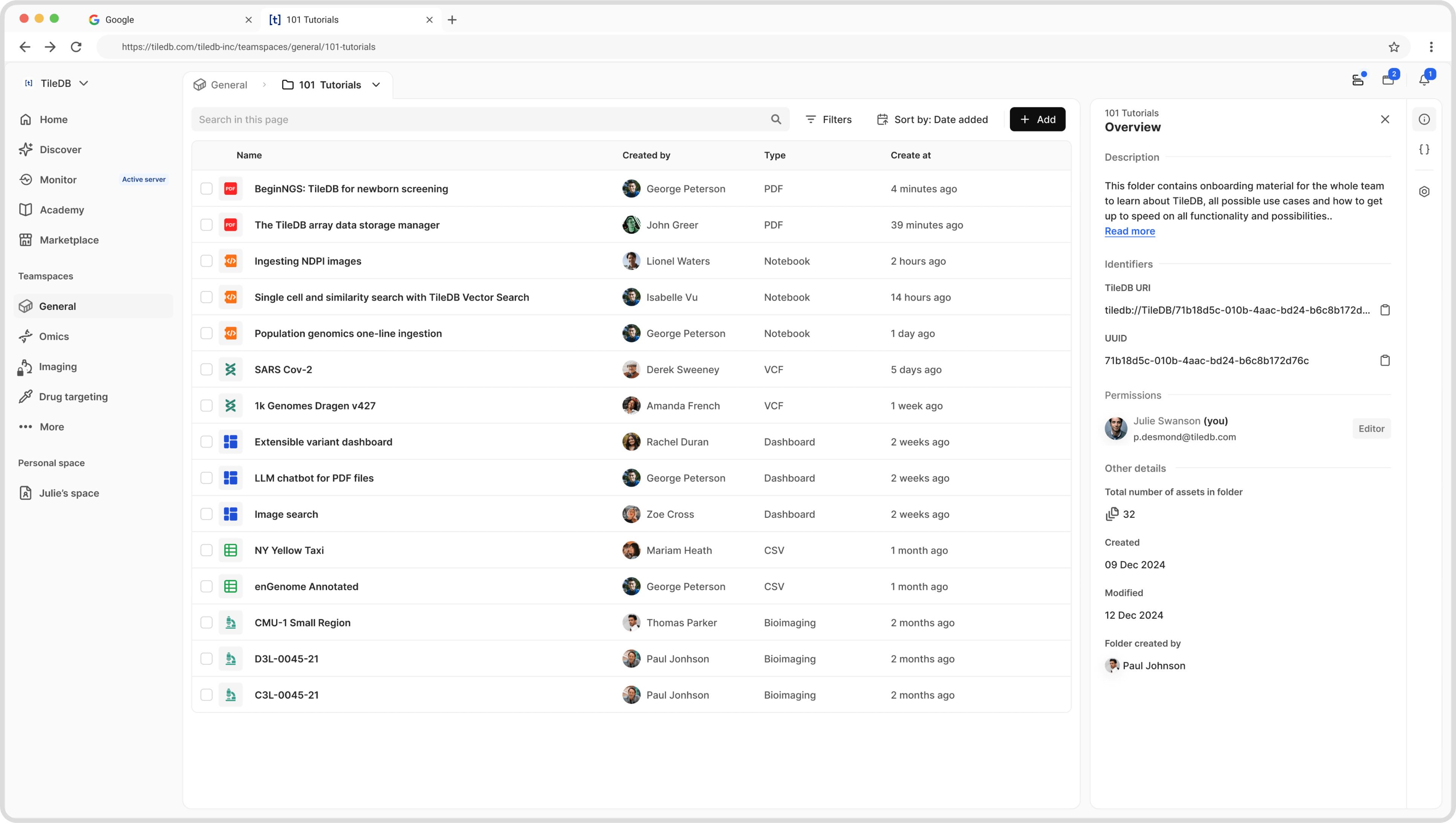Image resolution: width=1456 pixels, height=823 pixels.
Task: Open Julie's space
Action: point(59,493)
